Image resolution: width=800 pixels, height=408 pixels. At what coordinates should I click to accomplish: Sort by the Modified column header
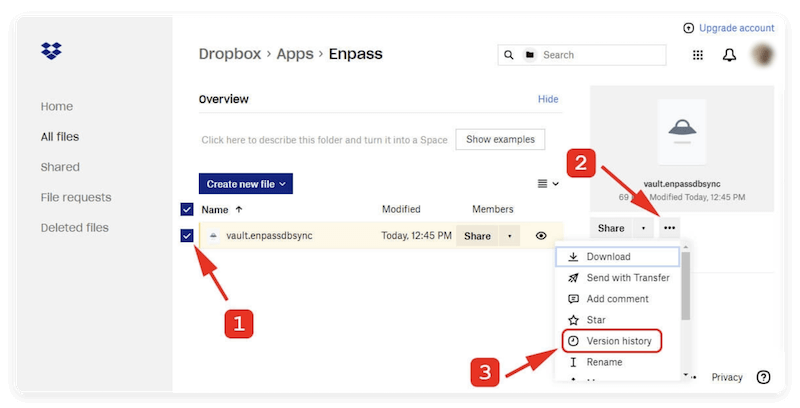[x=401, y=209]
